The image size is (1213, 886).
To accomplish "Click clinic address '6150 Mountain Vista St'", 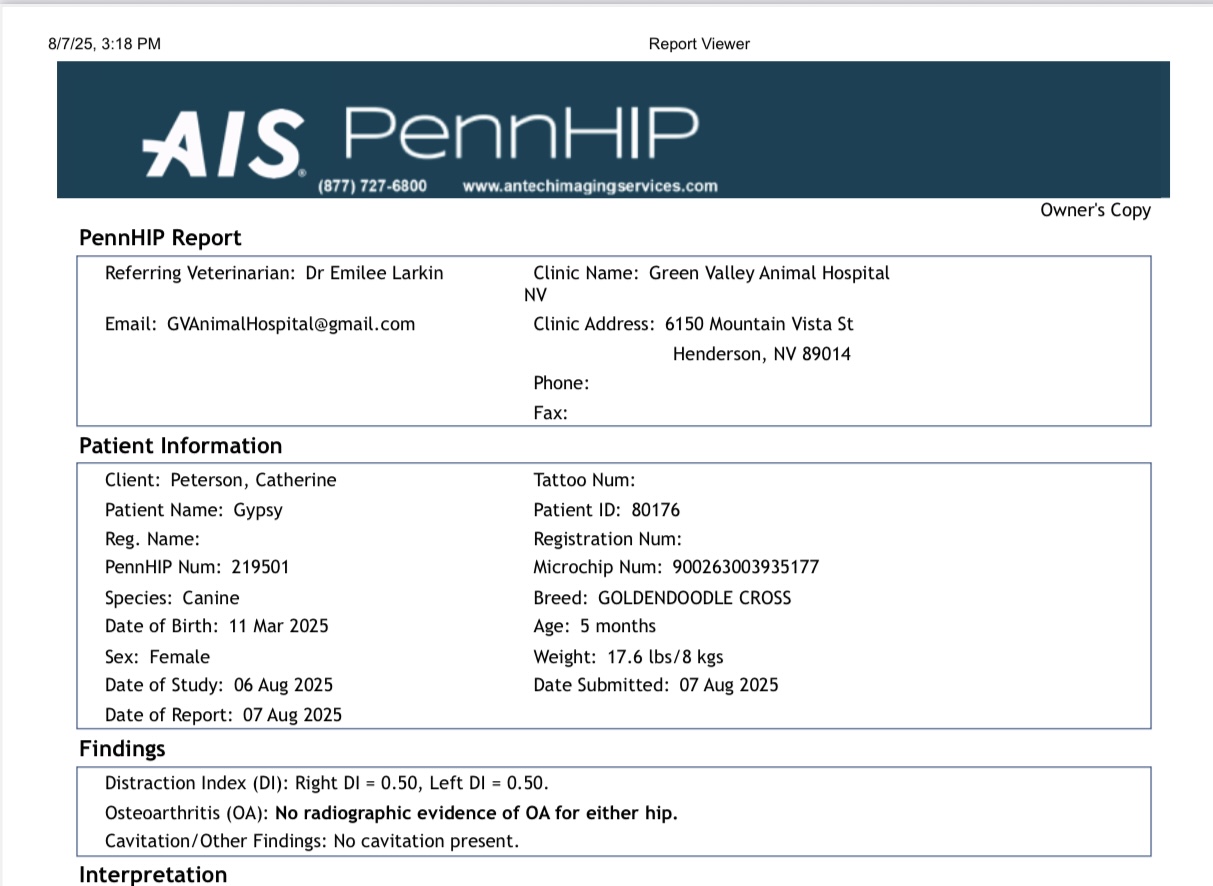I will point(759,324).
